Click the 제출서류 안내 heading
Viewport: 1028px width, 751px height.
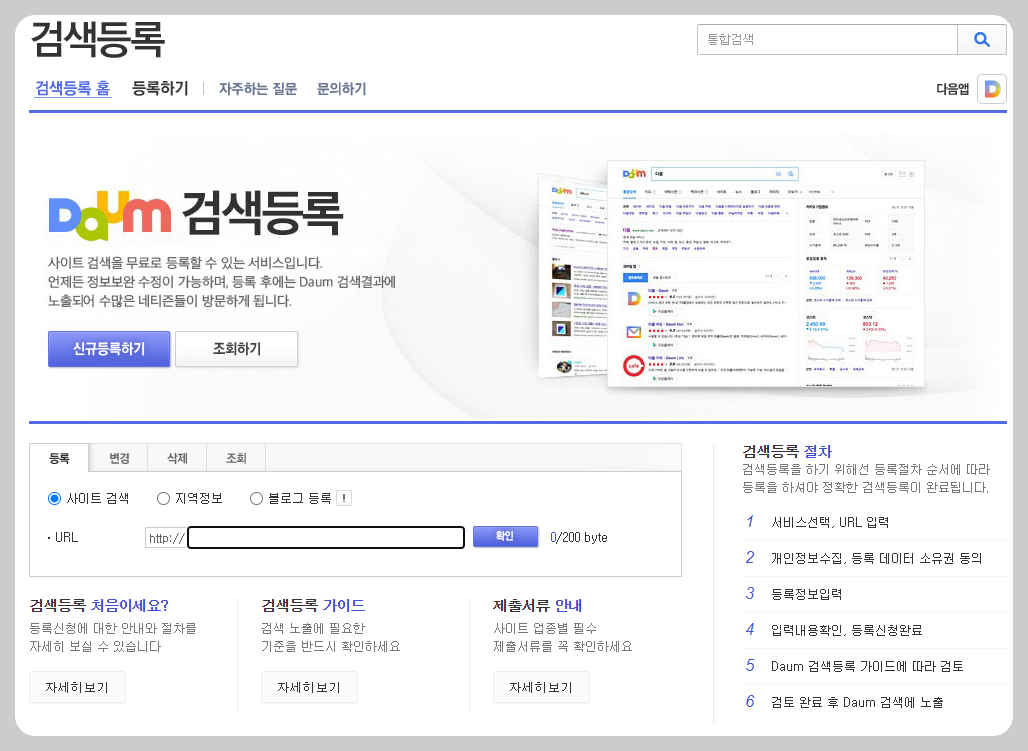(x=538, y=605)
